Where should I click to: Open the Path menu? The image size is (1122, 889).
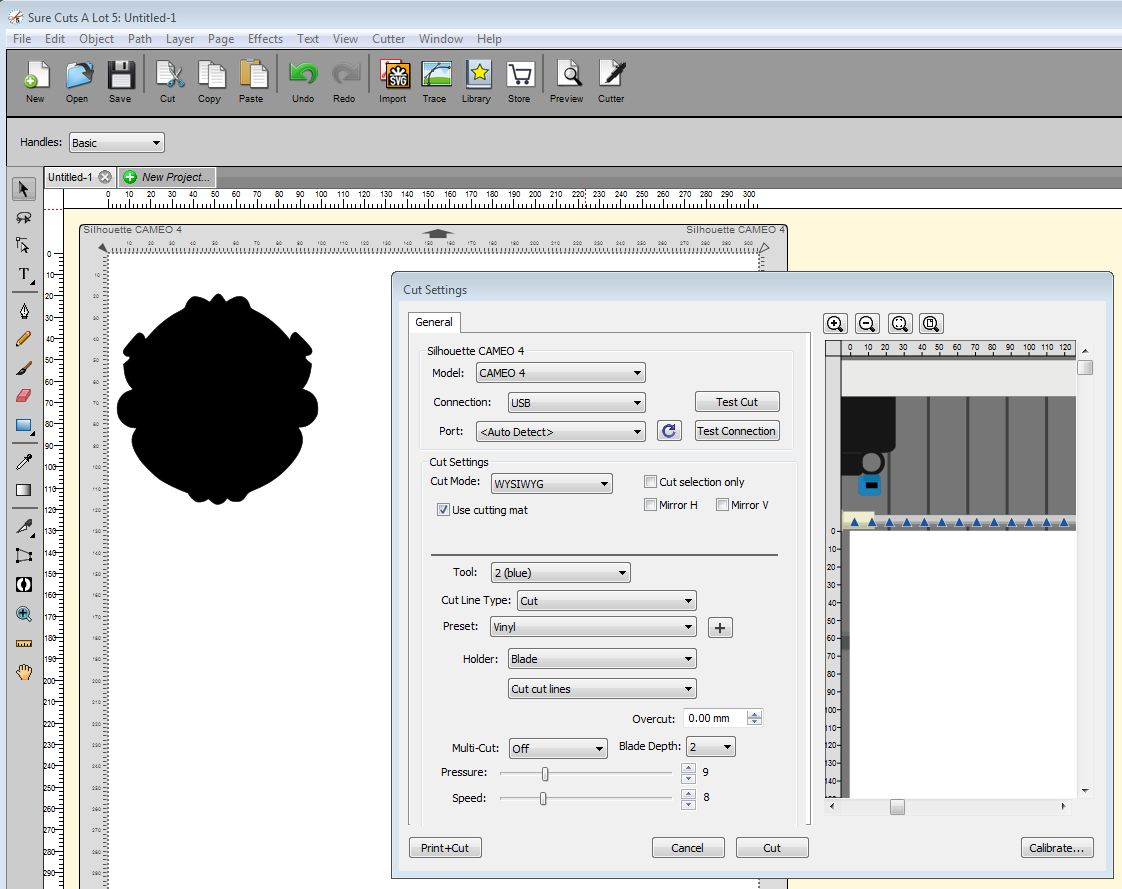tap(140, 39)
